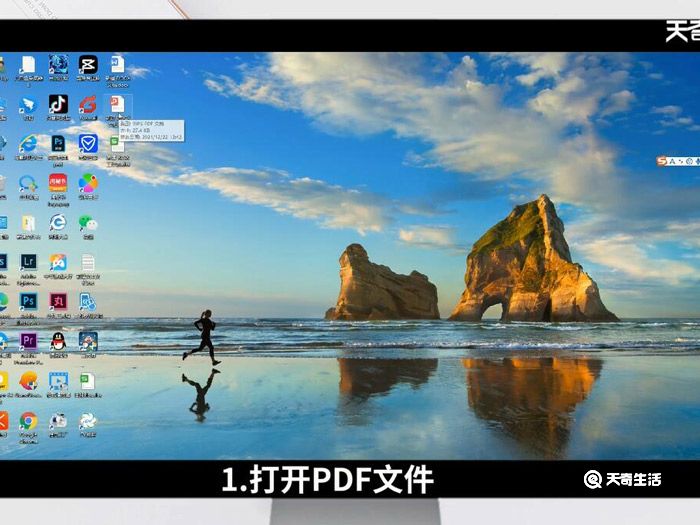Open Internet Explorer desktop shortcut
700x525 pixels.
29,144
